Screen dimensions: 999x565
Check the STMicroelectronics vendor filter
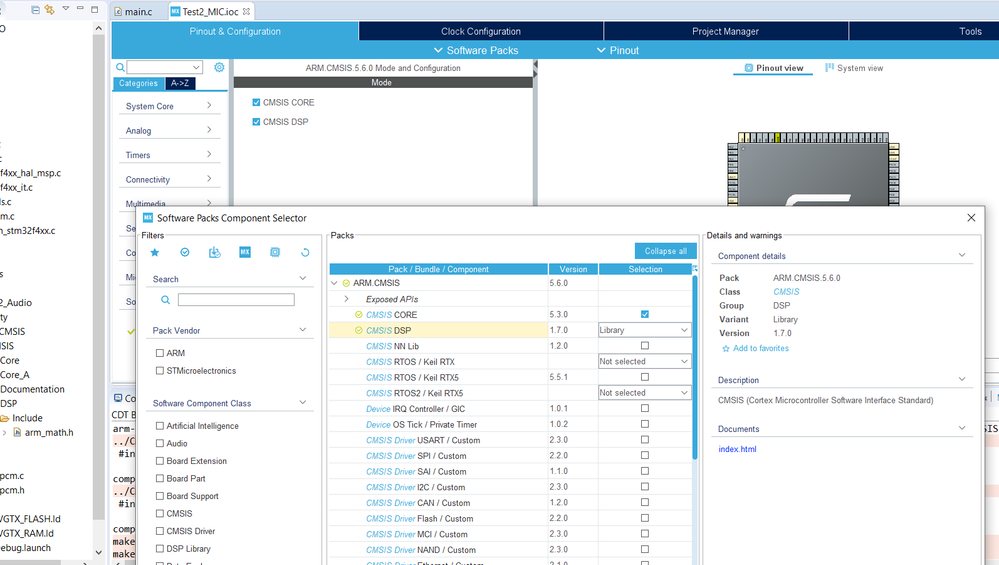coord(160,371)
